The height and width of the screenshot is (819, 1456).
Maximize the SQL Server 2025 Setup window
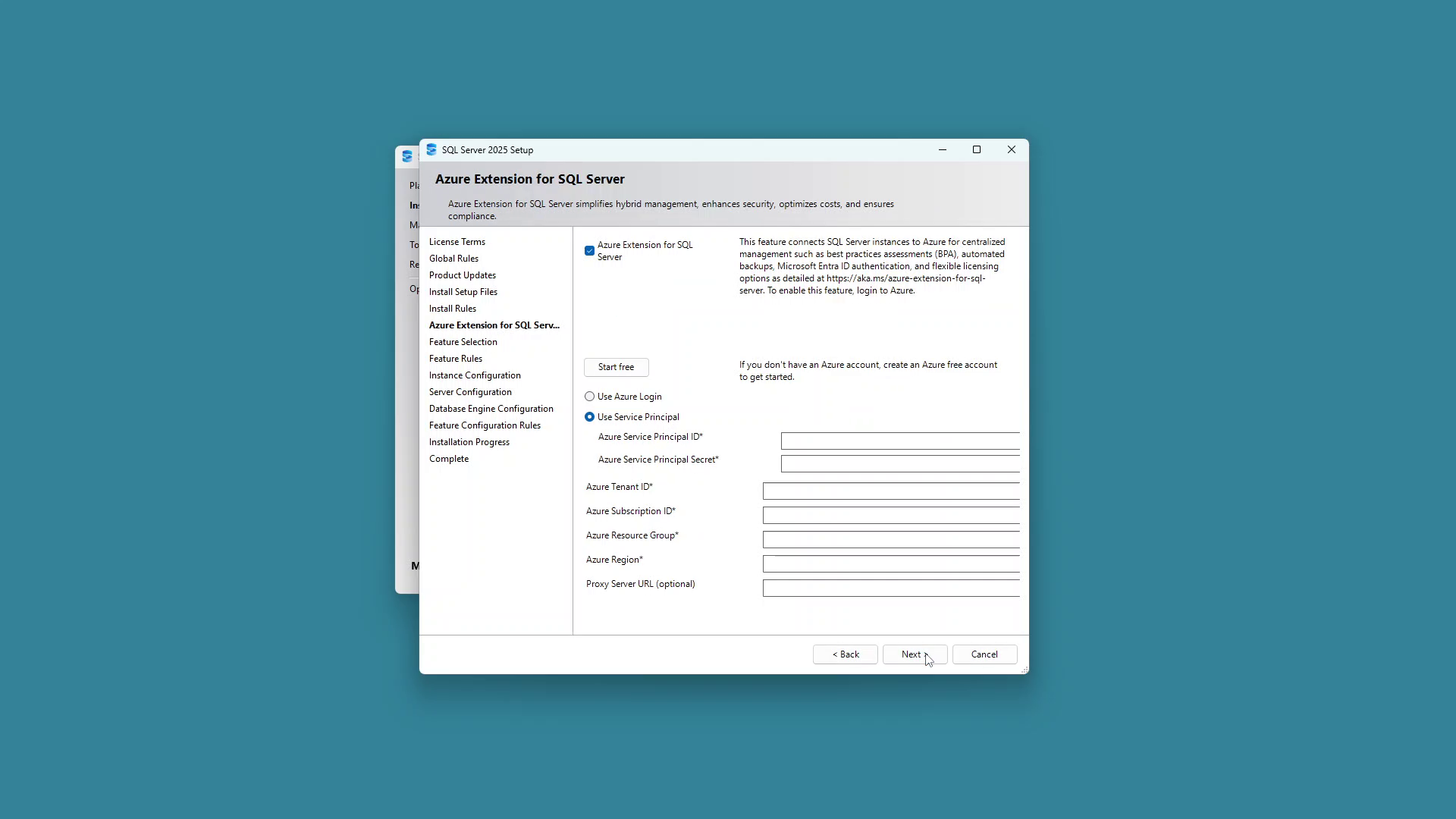click(977, 149)
